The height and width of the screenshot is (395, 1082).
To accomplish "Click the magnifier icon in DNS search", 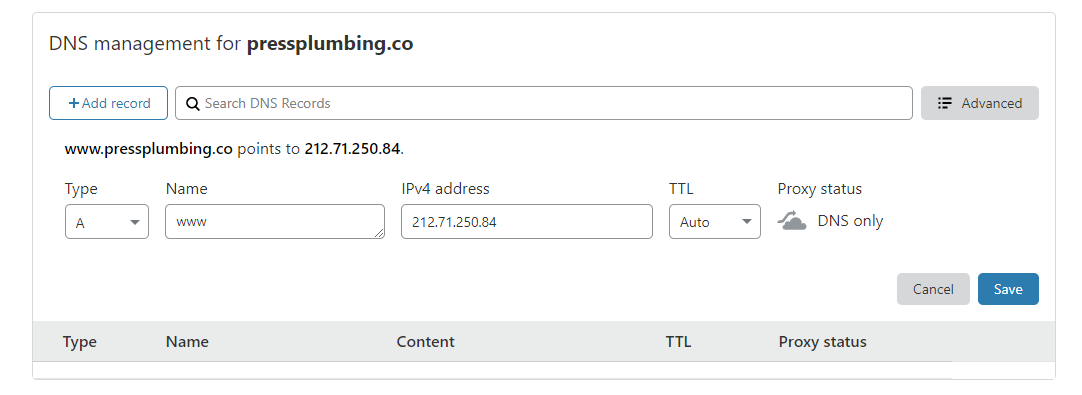I will 193,104.
